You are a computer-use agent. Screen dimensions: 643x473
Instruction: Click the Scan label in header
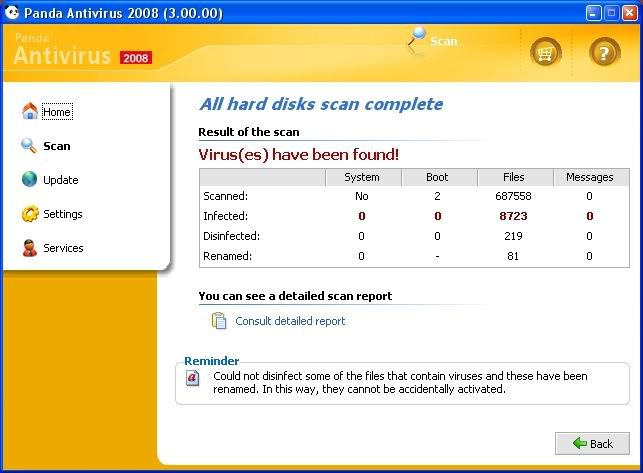[444, 41]
